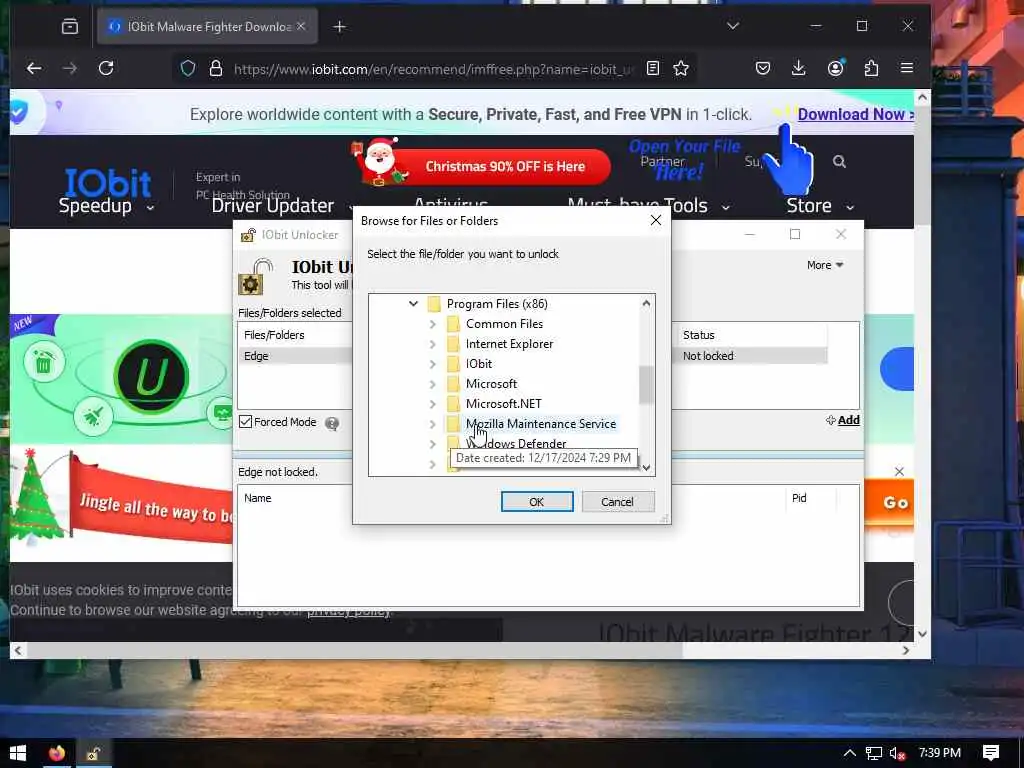Open the Store site menu

820,206
